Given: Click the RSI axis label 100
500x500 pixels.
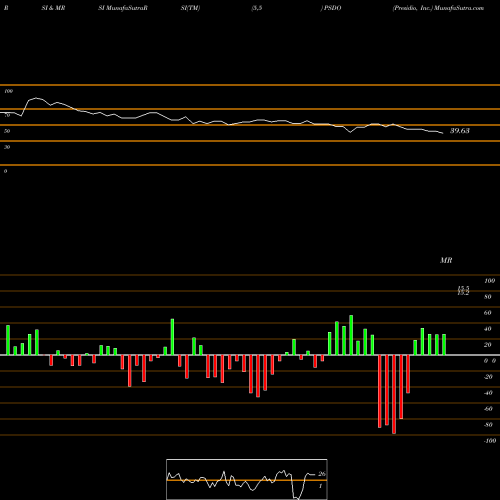Looking at the screenshot, I should pyautogui.click(x=9, y=91).
